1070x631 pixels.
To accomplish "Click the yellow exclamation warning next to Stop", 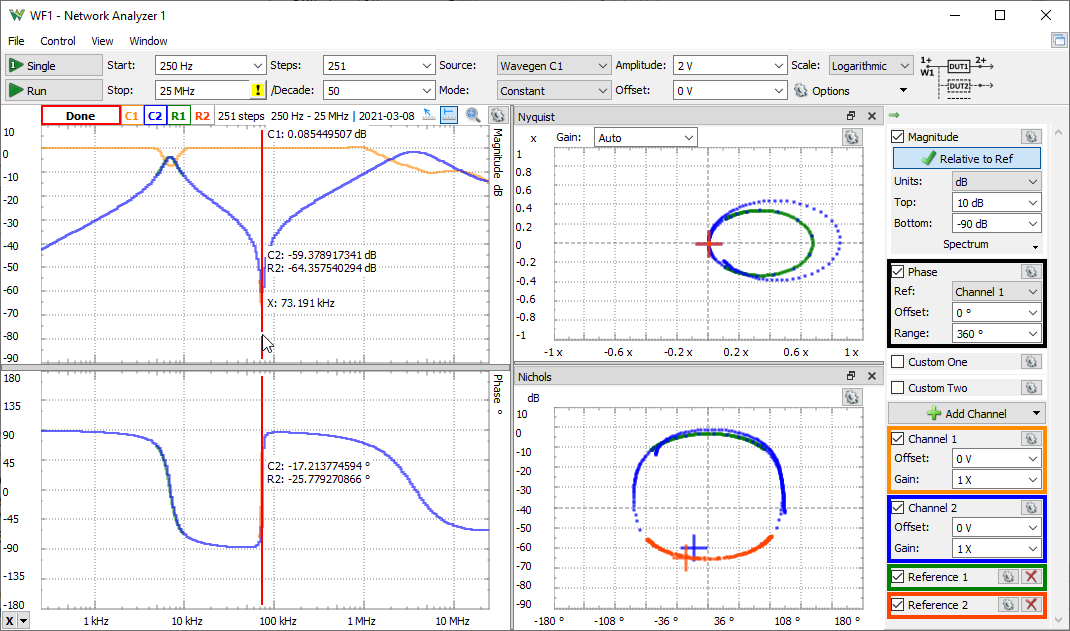I will point(257,90).
